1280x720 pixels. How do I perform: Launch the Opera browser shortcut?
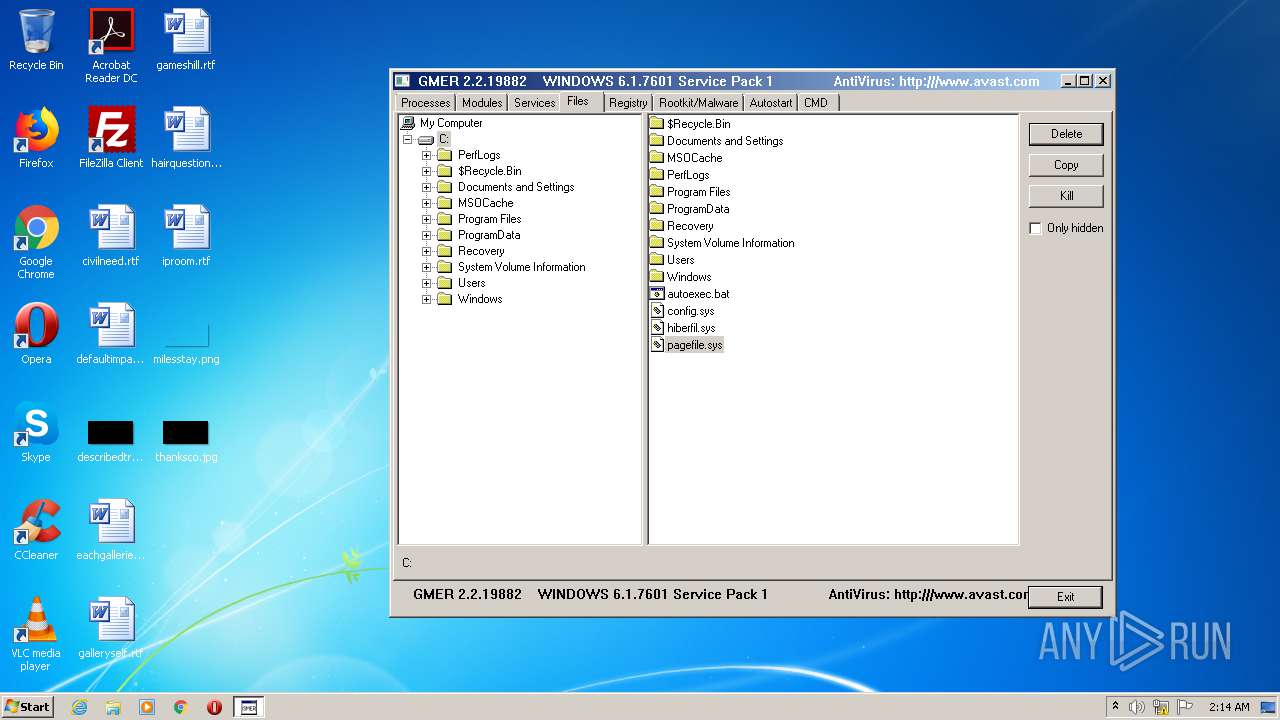tap(36, 334)
